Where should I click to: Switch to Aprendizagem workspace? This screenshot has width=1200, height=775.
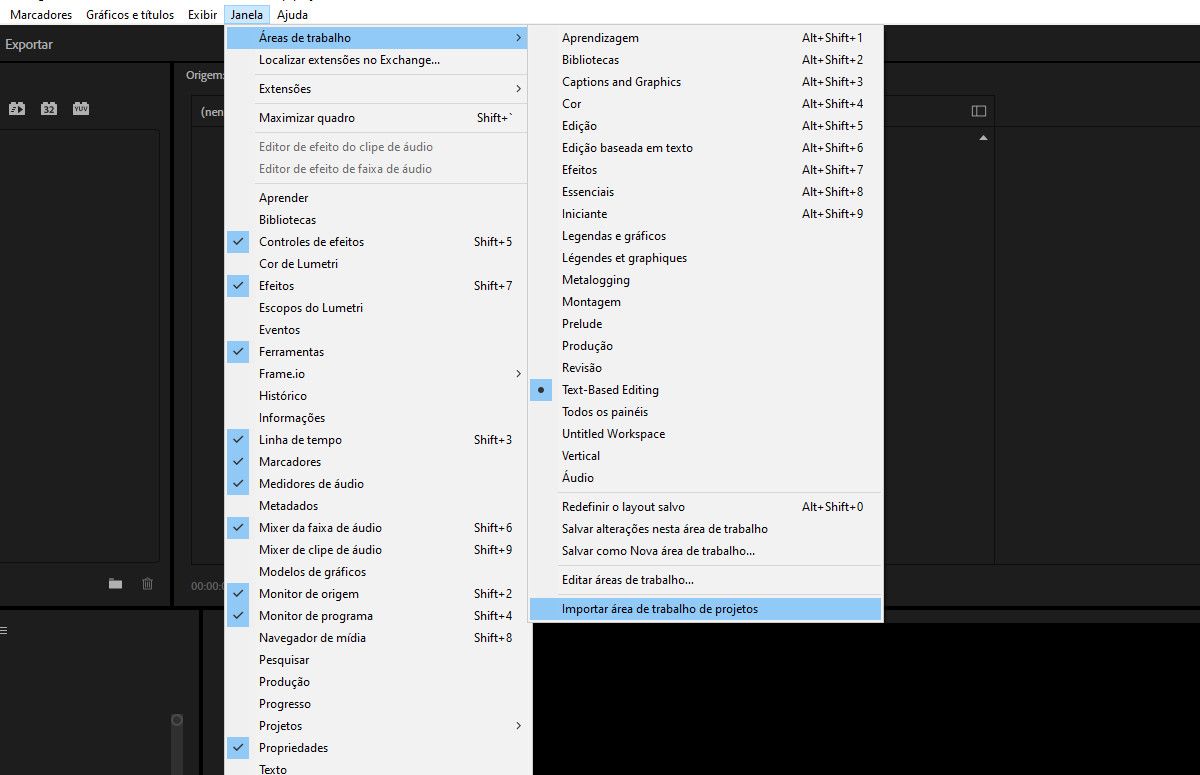pyautogui.click(x=706, y=38)
